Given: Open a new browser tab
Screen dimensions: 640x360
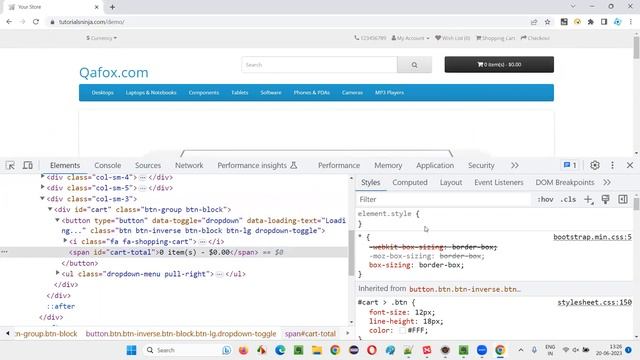Looking at the screenshot, I should pos(112,7).
